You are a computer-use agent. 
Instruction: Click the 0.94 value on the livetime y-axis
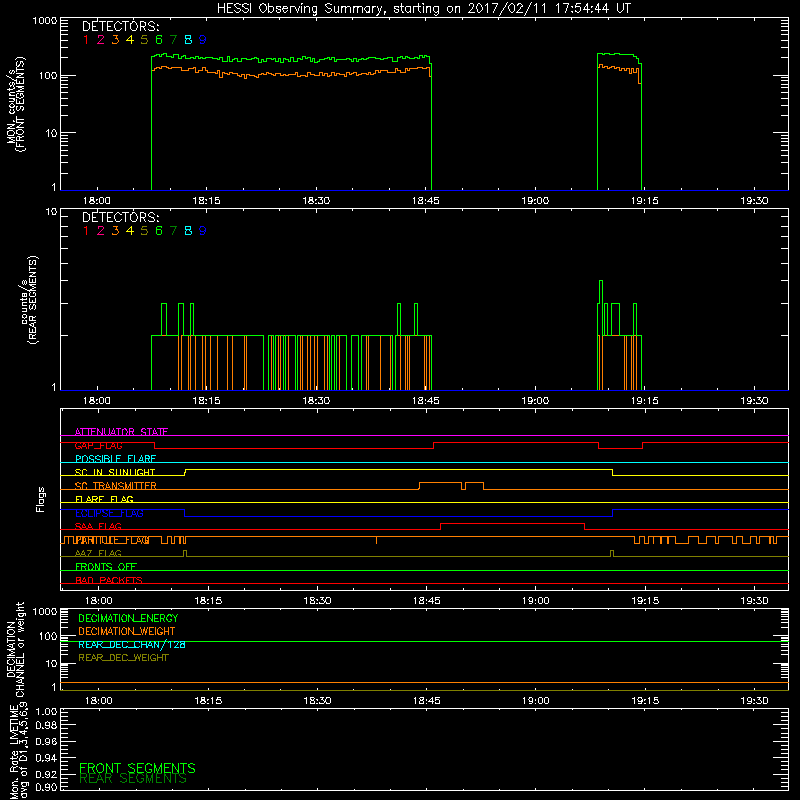tap(46, 757)
